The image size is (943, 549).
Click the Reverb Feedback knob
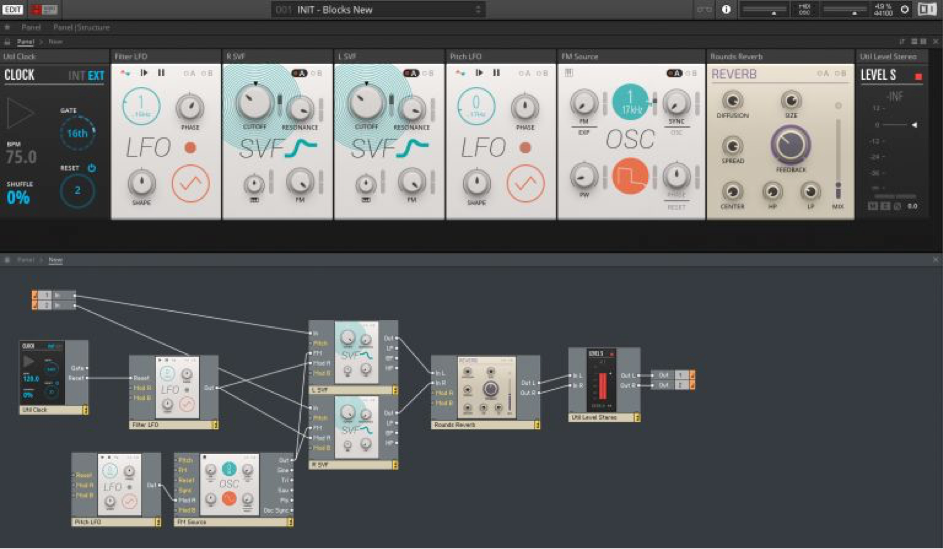tap(790, 147)
